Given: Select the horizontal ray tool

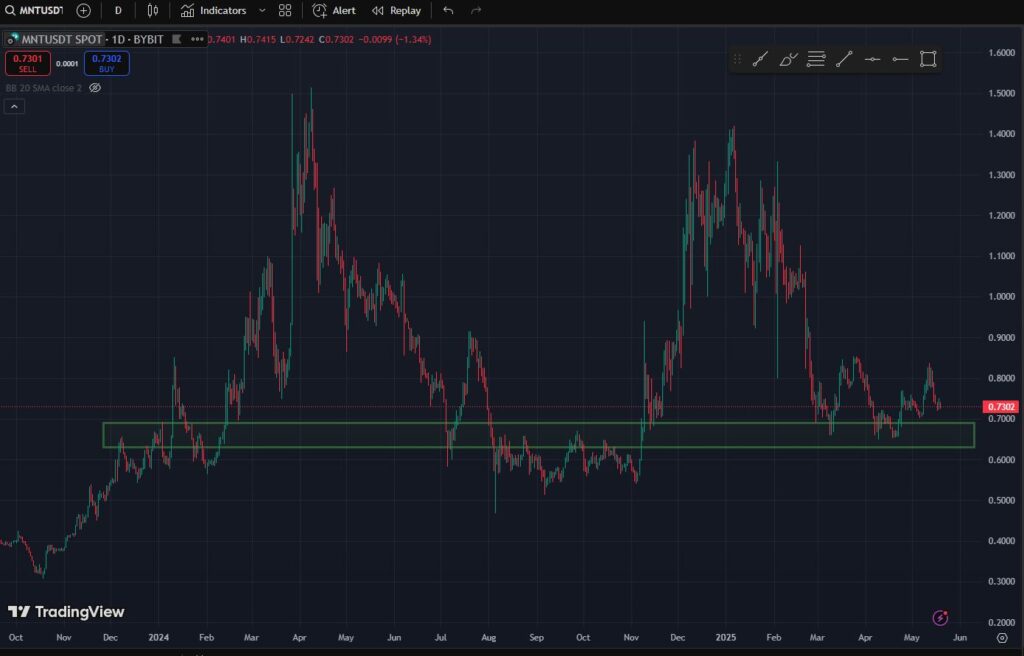Looking at the screenshot, I should coord(899,59).
